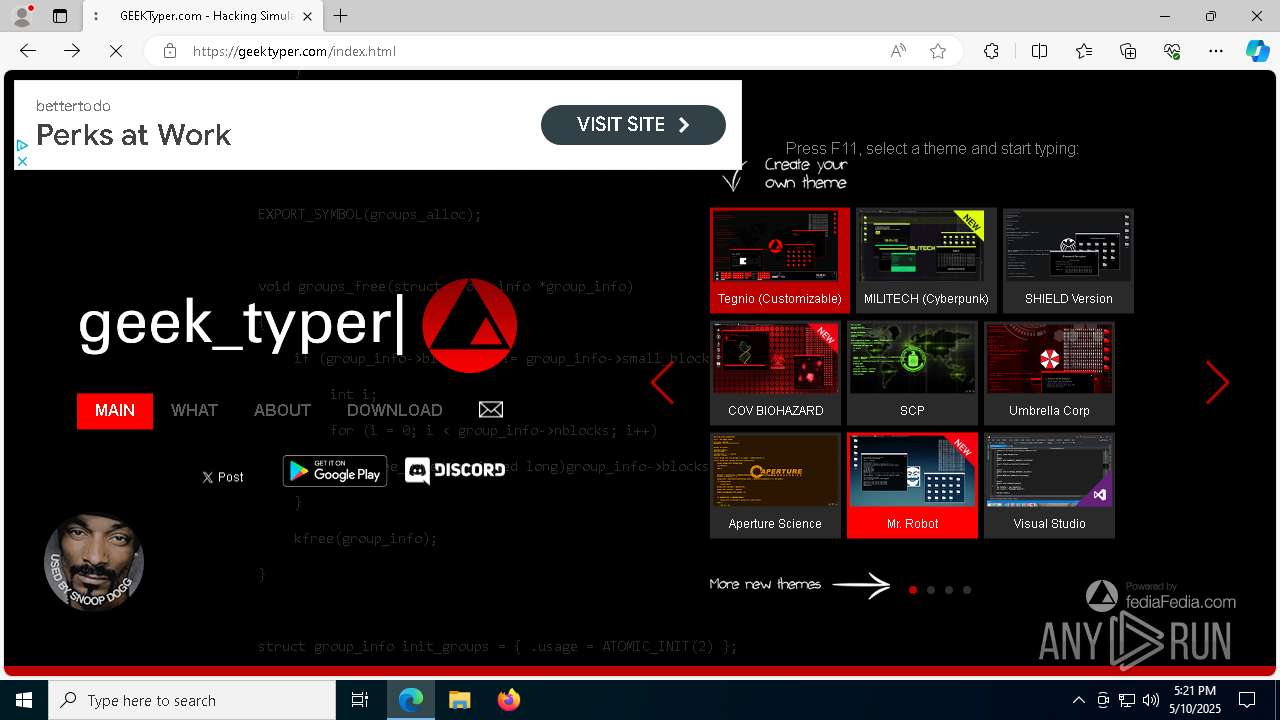Image resolution: width=1280 pixels, height=720 pixels.
Task: Open the taskbar clock showing 5:21 PM
Action: [1195, 700]
